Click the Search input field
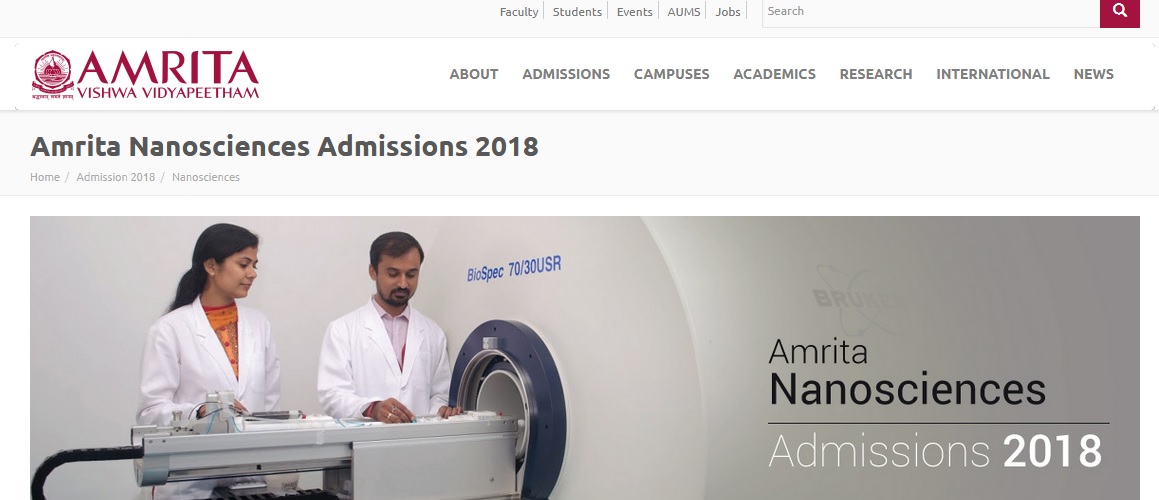The image size is (1159, 500). tap(931, 13)
